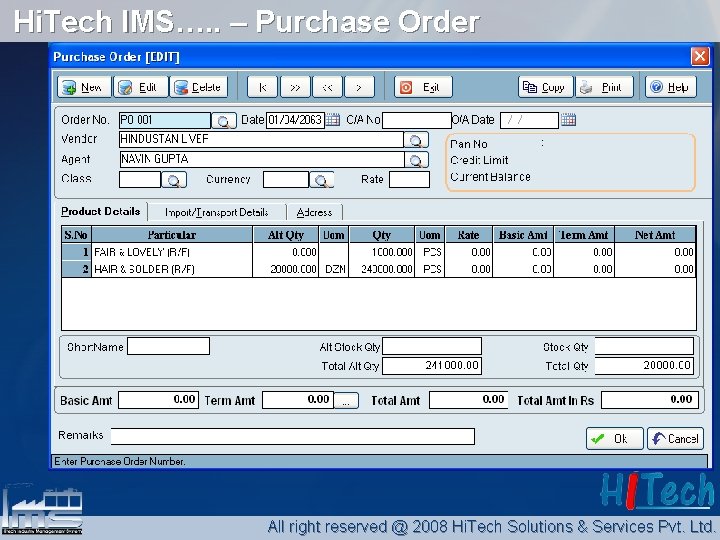
Task: Click the Copy toolbar button
Action: click(546, 87)
